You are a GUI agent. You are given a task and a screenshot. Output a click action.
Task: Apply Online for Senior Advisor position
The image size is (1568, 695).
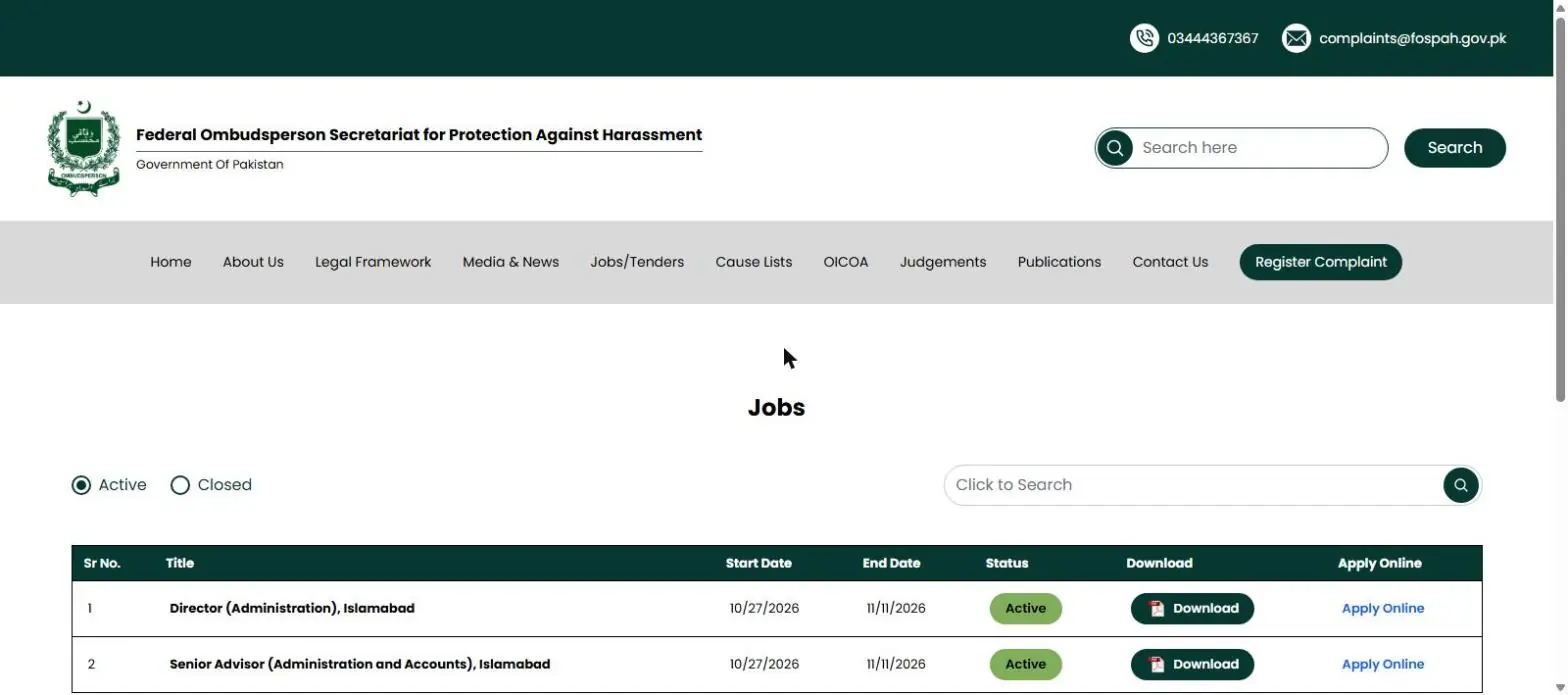coord(1383,665)
